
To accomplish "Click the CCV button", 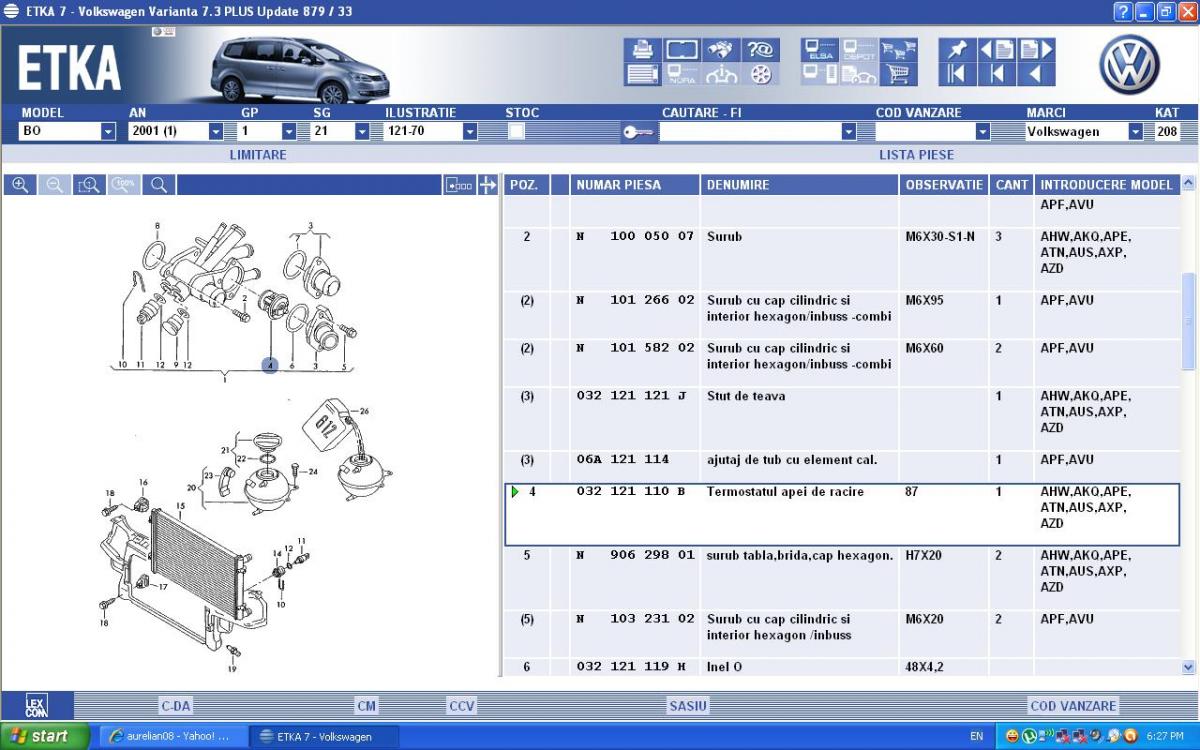I will coord(462,706).
